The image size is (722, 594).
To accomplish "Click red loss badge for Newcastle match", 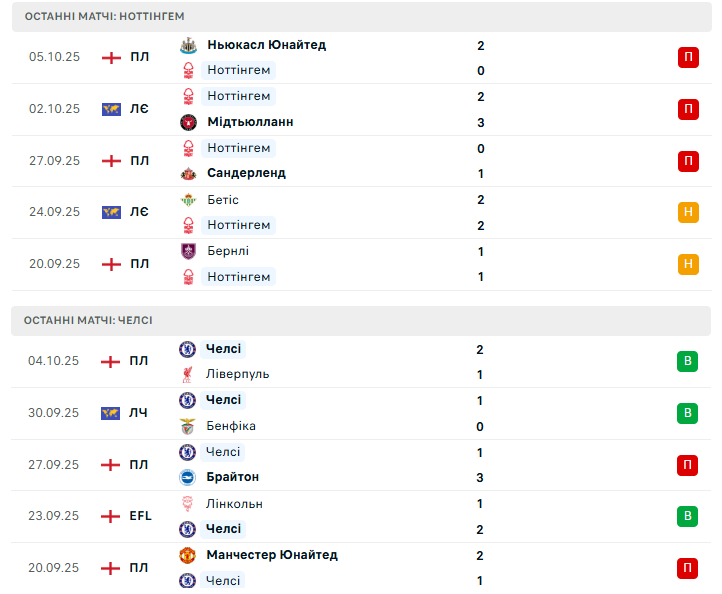I will 688,57.
